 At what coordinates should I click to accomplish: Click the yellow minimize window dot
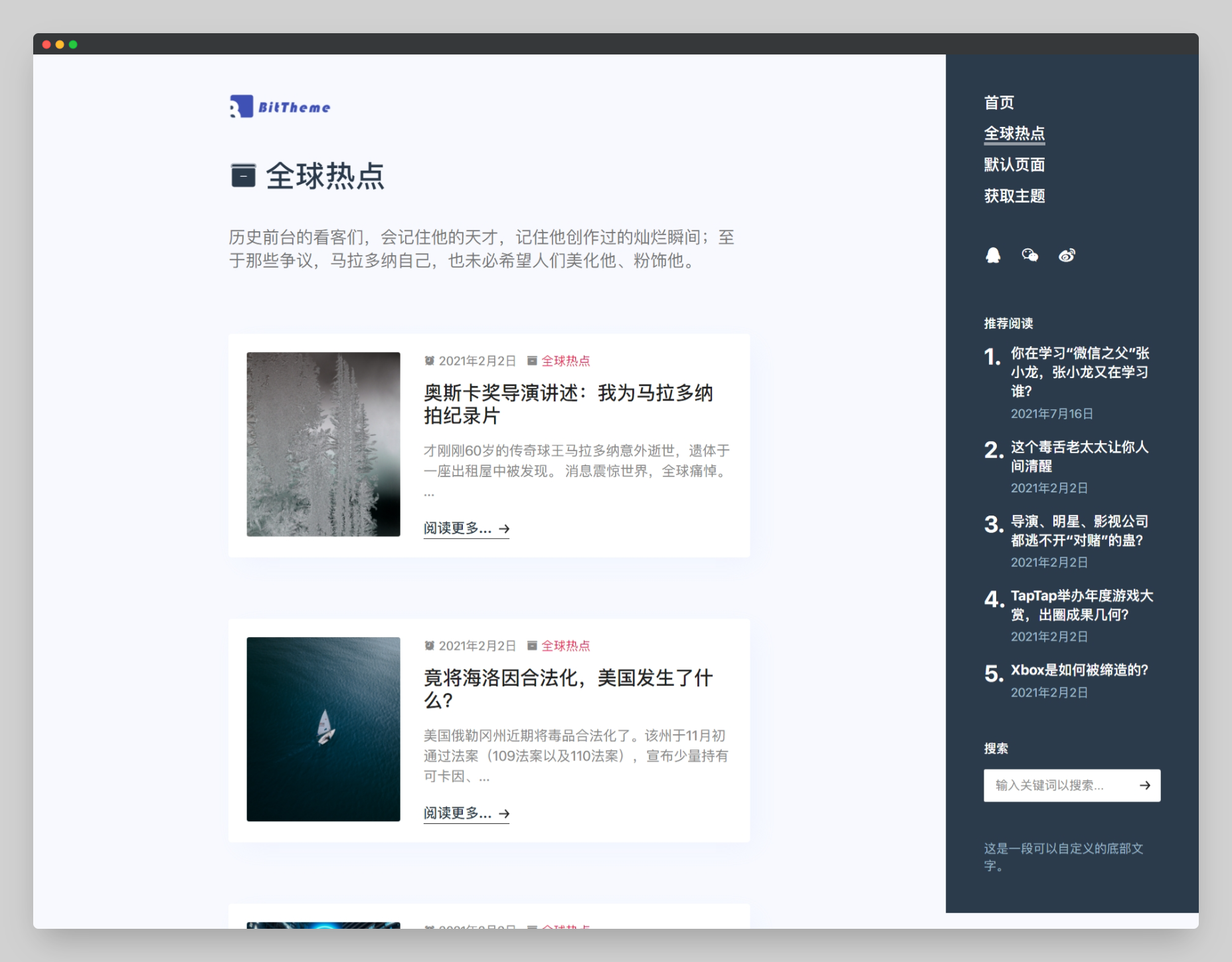tap(60, 45)
